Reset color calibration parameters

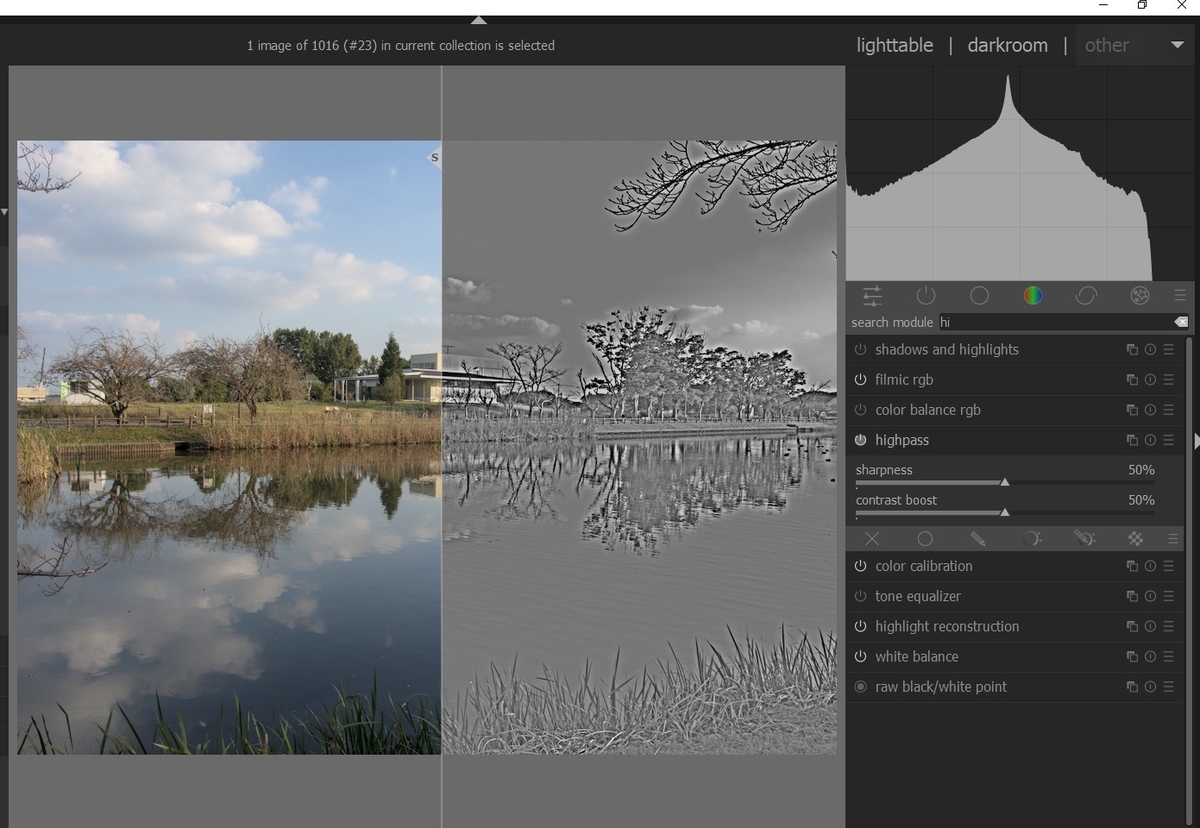(x=1150, y=566)
